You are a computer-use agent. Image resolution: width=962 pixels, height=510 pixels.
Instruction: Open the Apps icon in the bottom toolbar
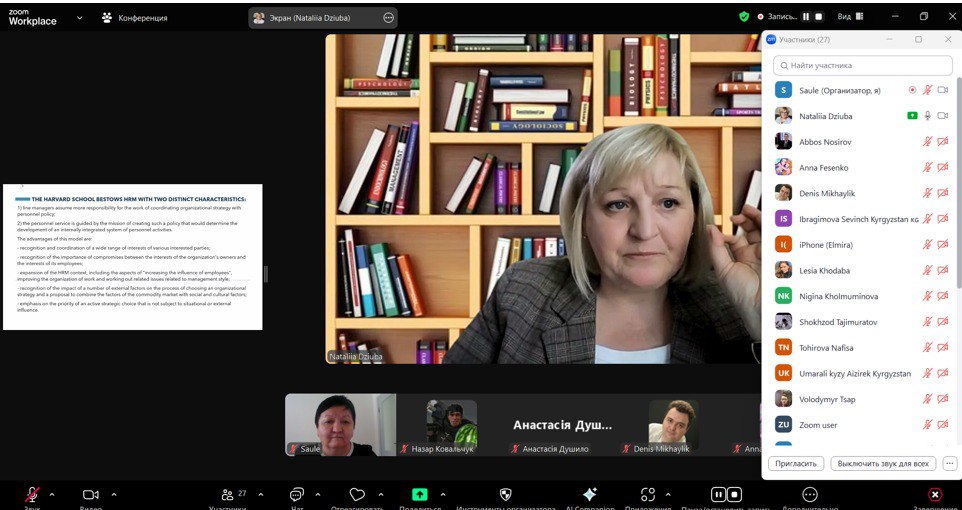648,495
